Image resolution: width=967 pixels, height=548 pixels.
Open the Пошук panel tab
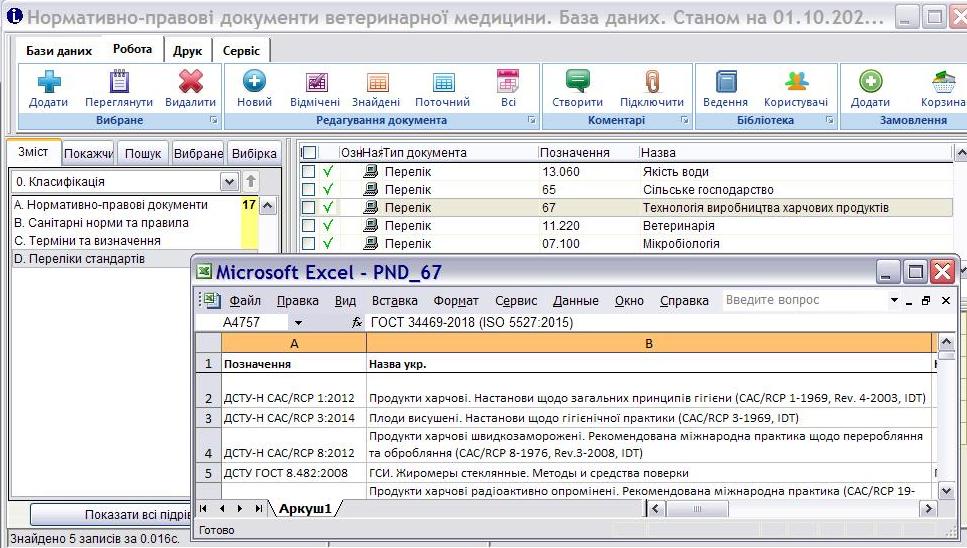(x=142, y=153)
